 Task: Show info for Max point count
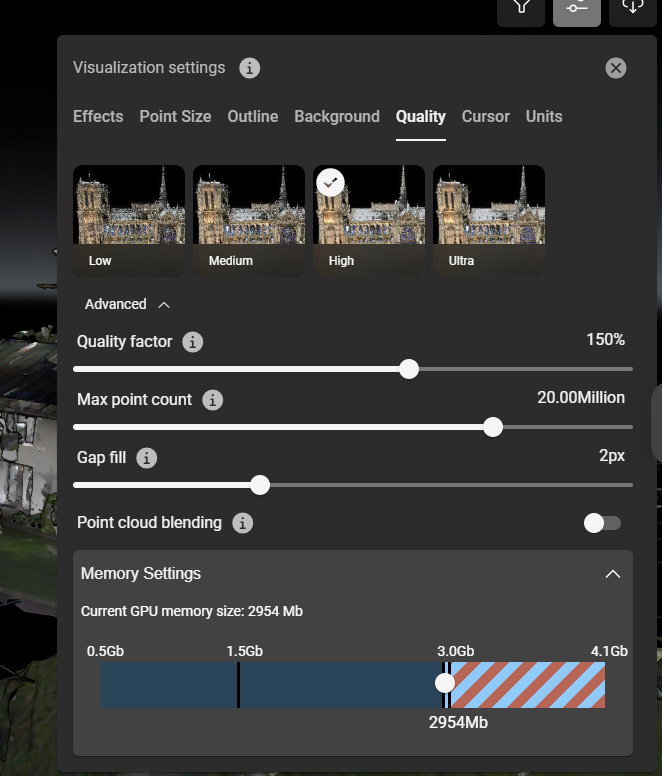point(212,400)
